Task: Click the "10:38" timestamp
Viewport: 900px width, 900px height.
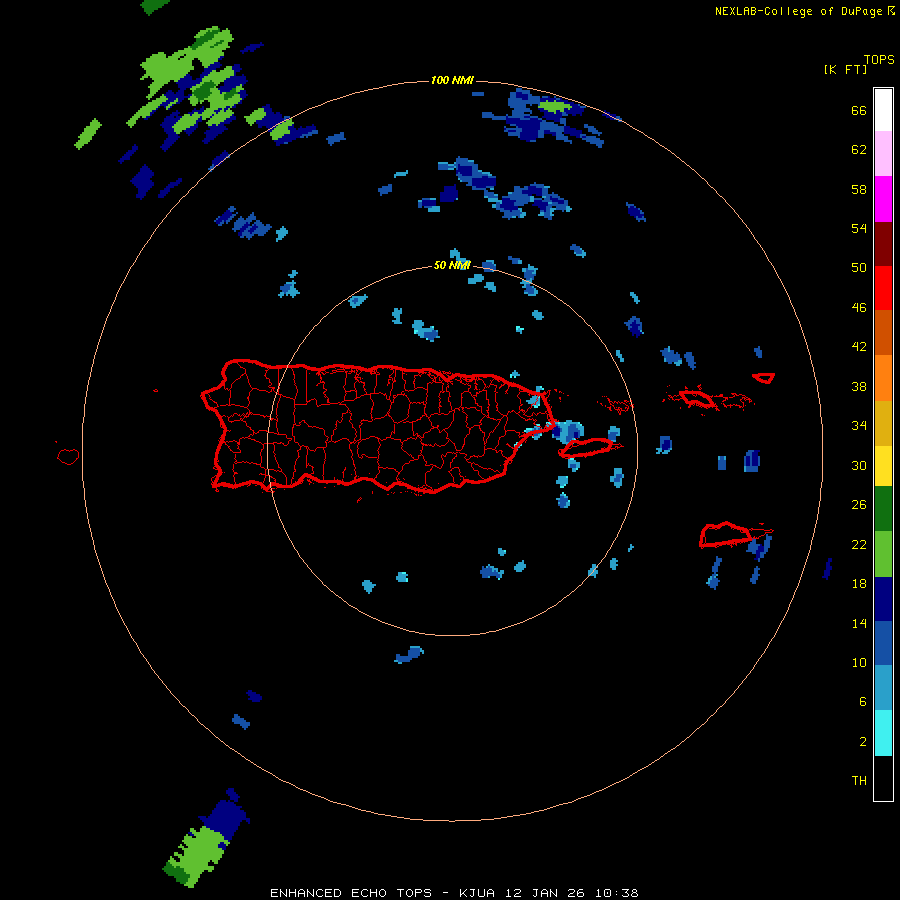Action: 617,893
